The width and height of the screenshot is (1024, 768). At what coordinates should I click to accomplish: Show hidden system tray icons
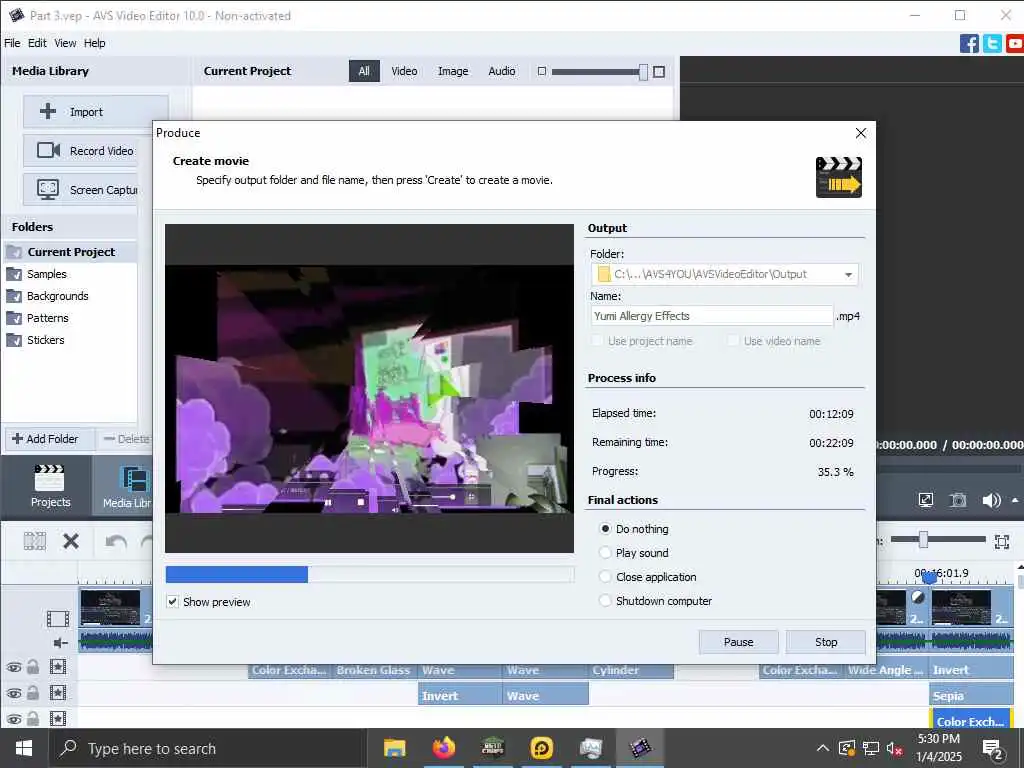pyautogui.click(x=823, y=748)
